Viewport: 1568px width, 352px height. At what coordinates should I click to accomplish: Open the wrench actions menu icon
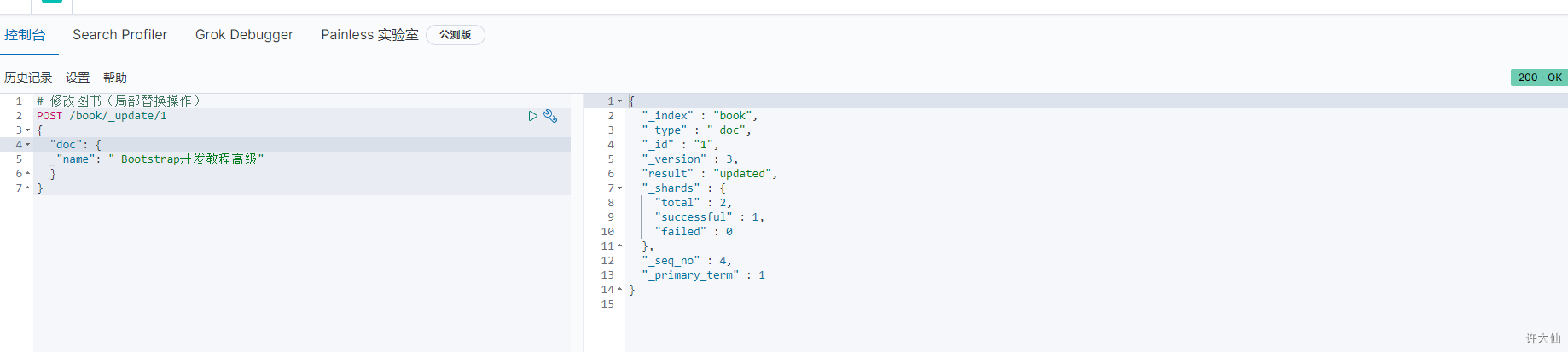point(550,116)
